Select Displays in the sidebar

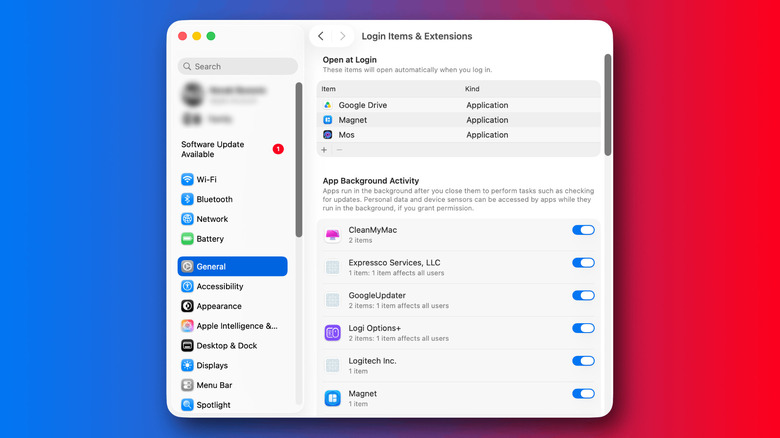232,365
